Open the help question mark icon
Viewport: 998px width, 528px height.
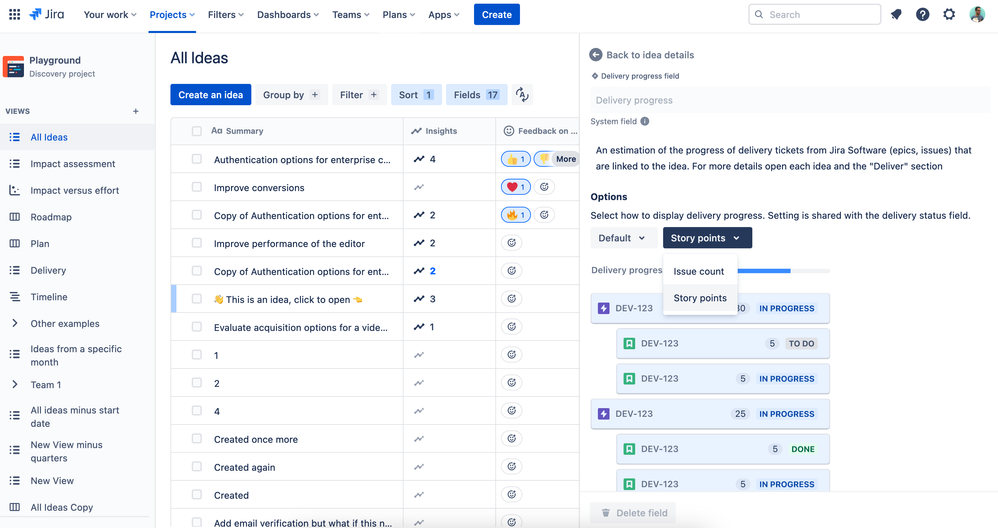[922, 15]
